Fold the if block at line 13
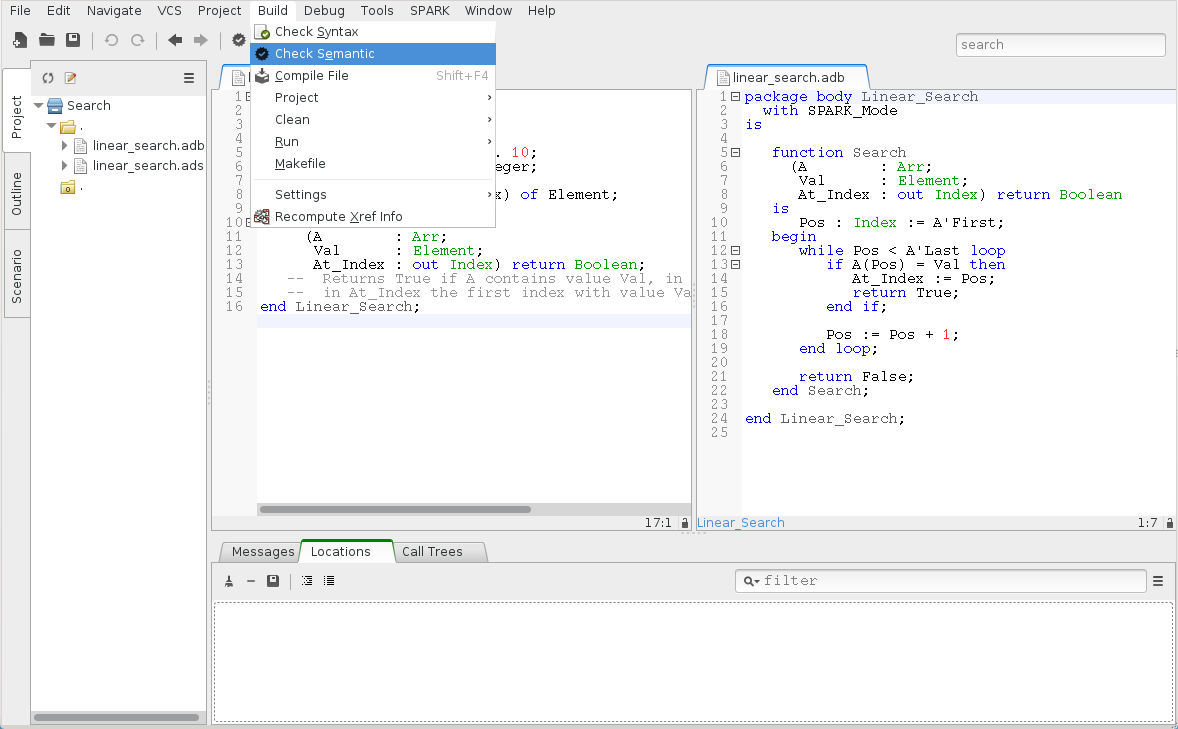This screenshot has height=729, width=1178. 735,265
